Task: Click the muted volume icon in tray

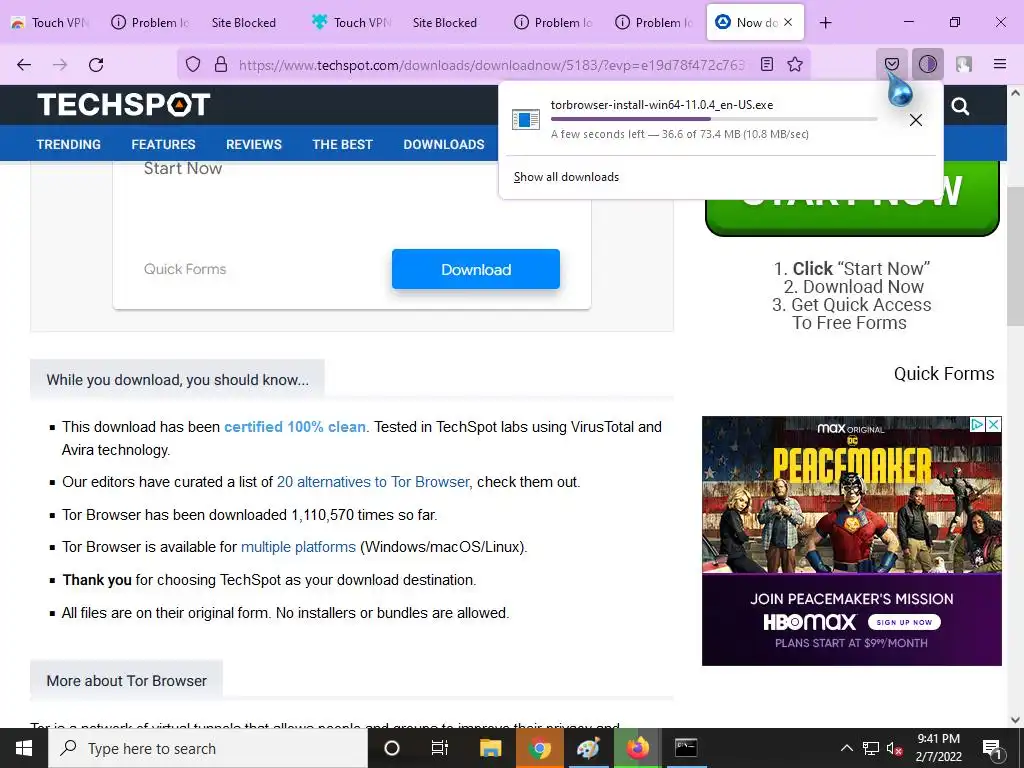Action: (x=894, y=749)
